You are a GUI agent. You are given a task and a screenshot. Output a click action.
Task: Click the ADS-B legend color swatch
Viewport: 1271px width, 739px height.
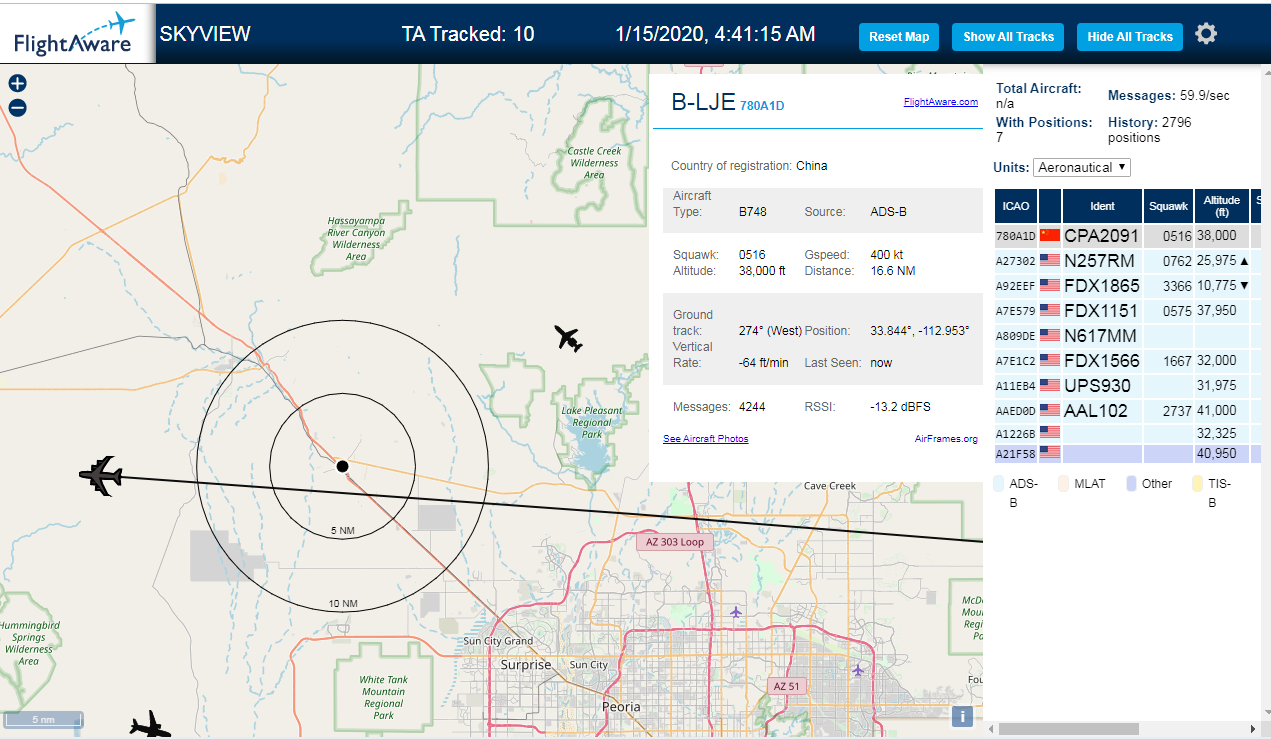coord(1000,483)
